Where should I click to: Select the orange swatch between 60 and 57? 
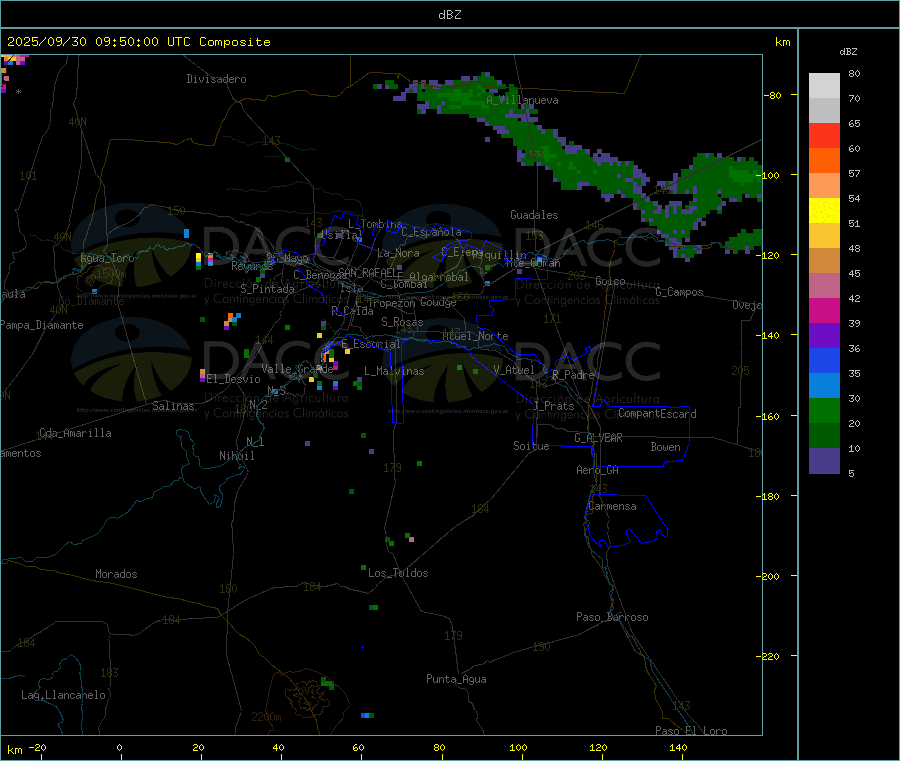click(824, 161)
